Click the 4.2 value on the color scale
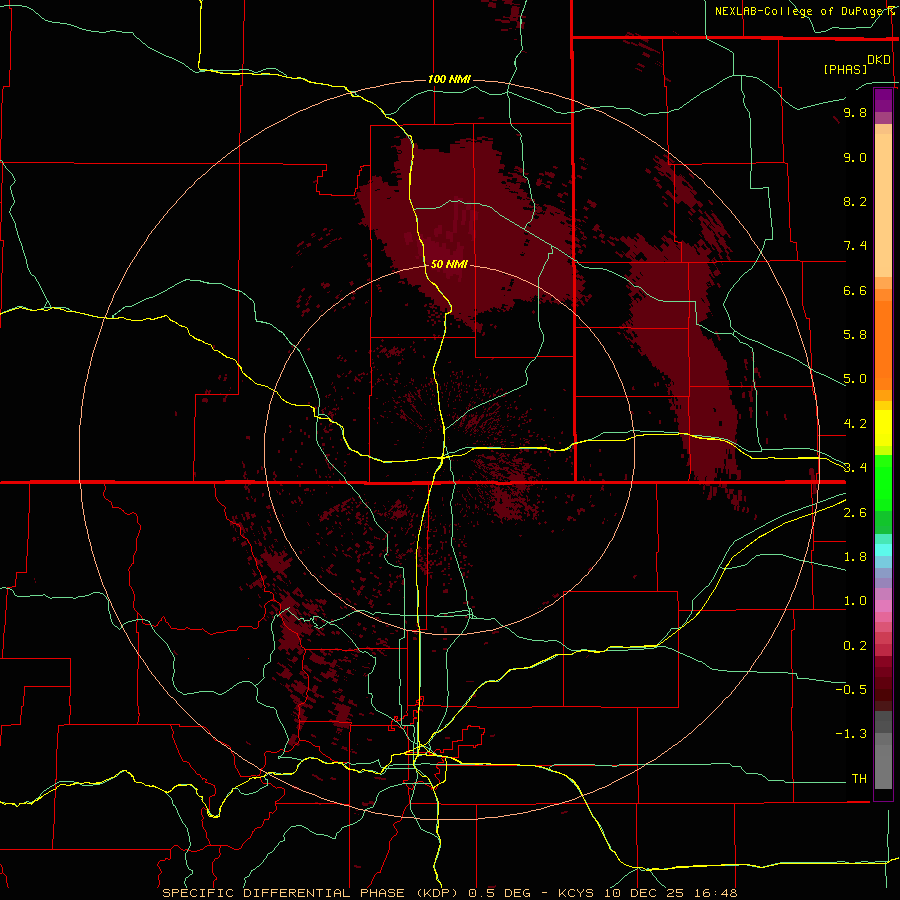 click(x=855, y=424)
